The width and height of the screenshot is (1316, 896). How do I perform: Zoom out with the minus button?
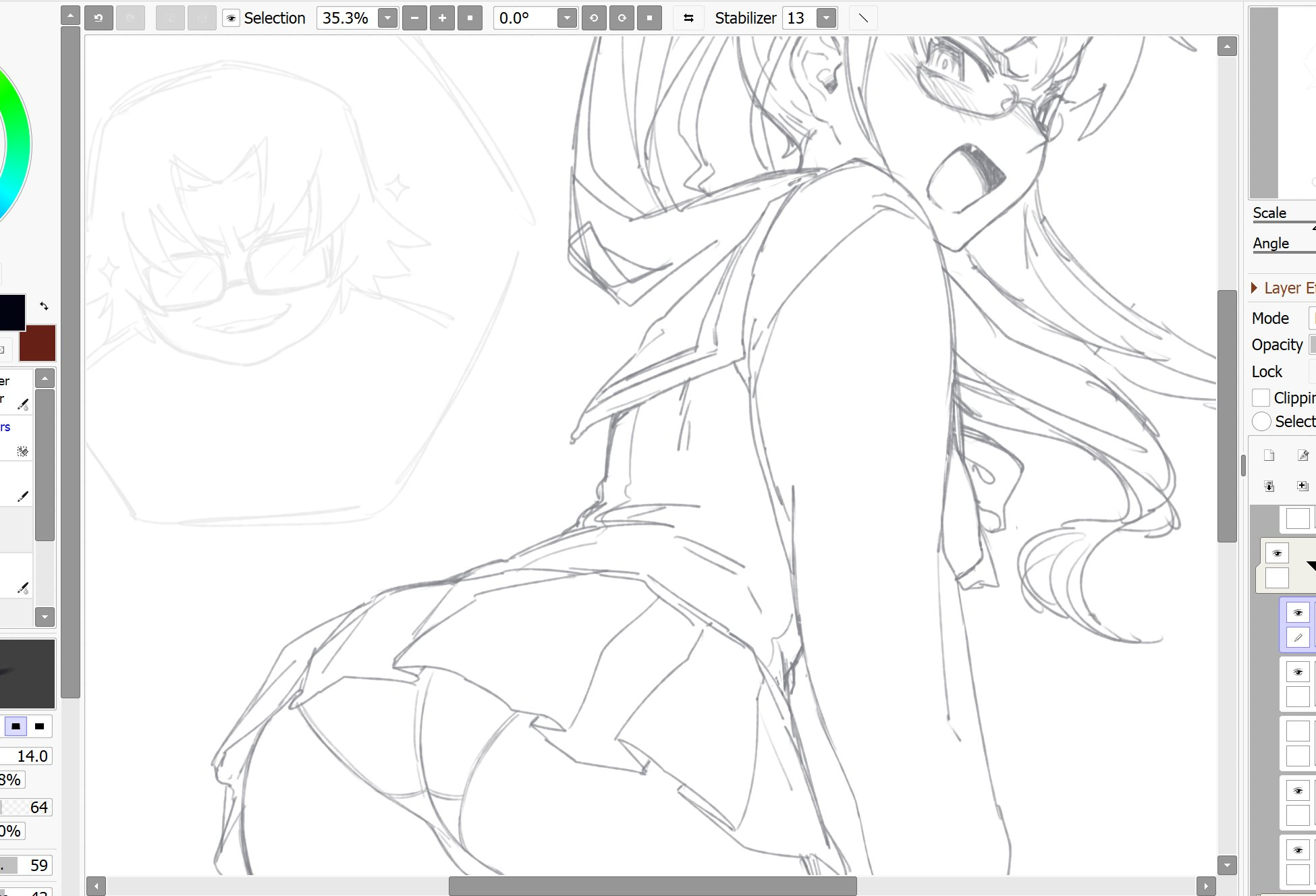pos(414,18)
